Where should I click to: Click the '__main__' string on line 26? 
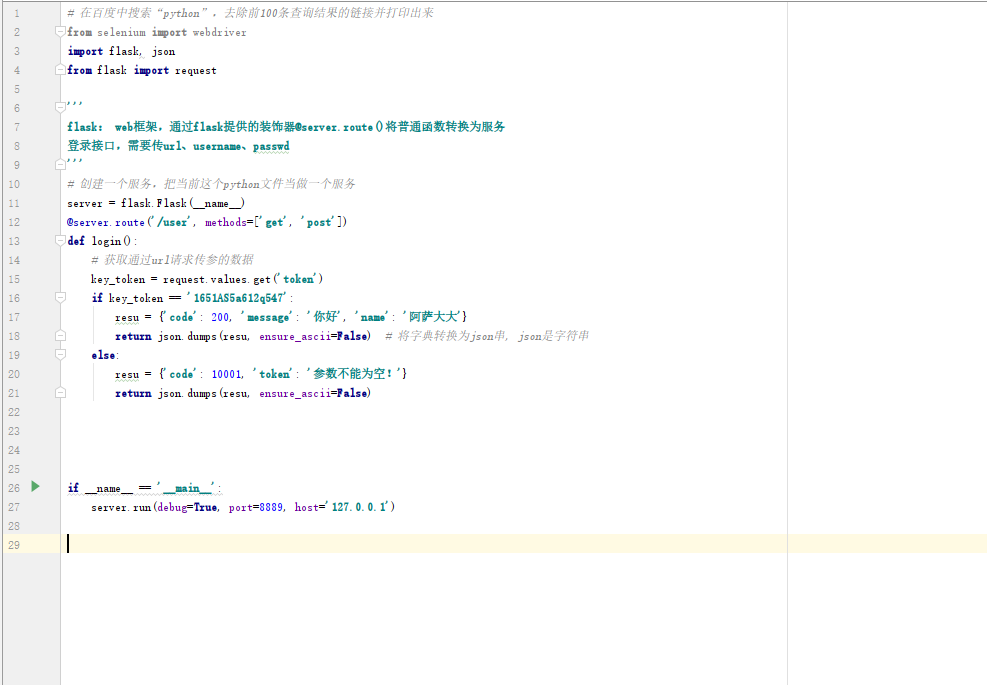point(187,488)
